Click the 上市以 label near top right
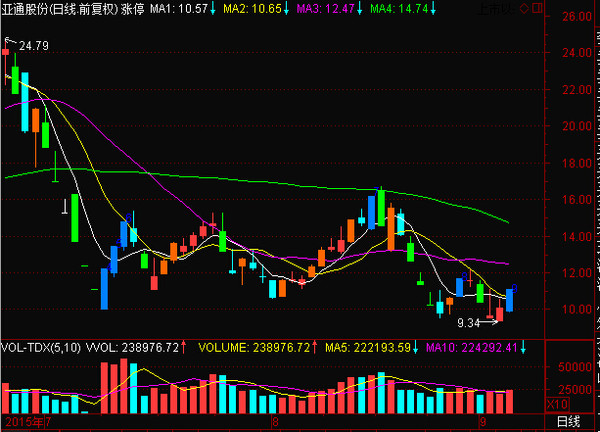The width and height of the screenshot is (600, 432). (x=496, y=9)
